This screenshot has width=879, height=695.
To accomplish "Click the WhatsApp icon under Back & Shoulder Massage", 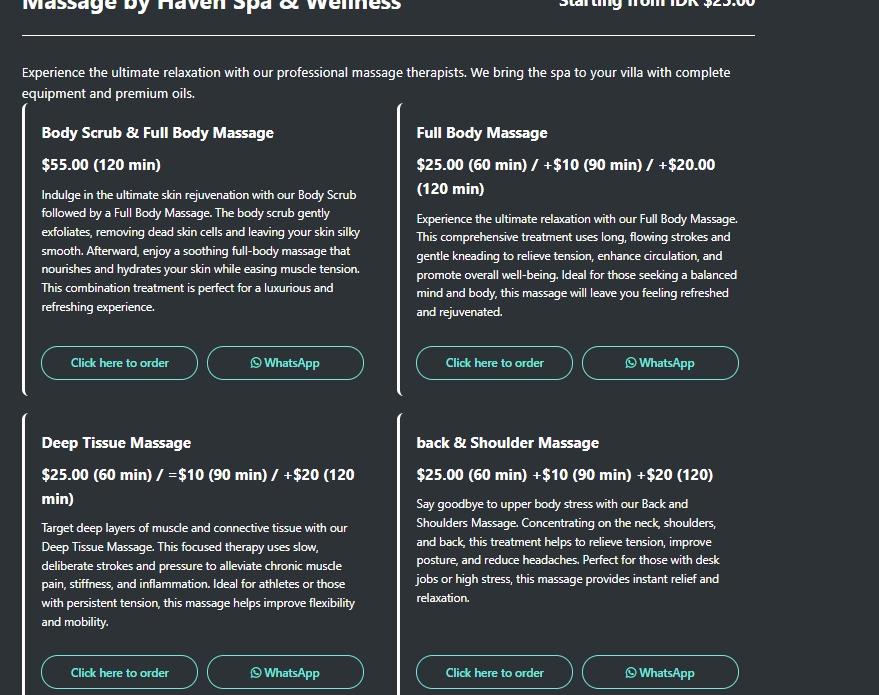I will pyautogui.click(x=631, y=673).
